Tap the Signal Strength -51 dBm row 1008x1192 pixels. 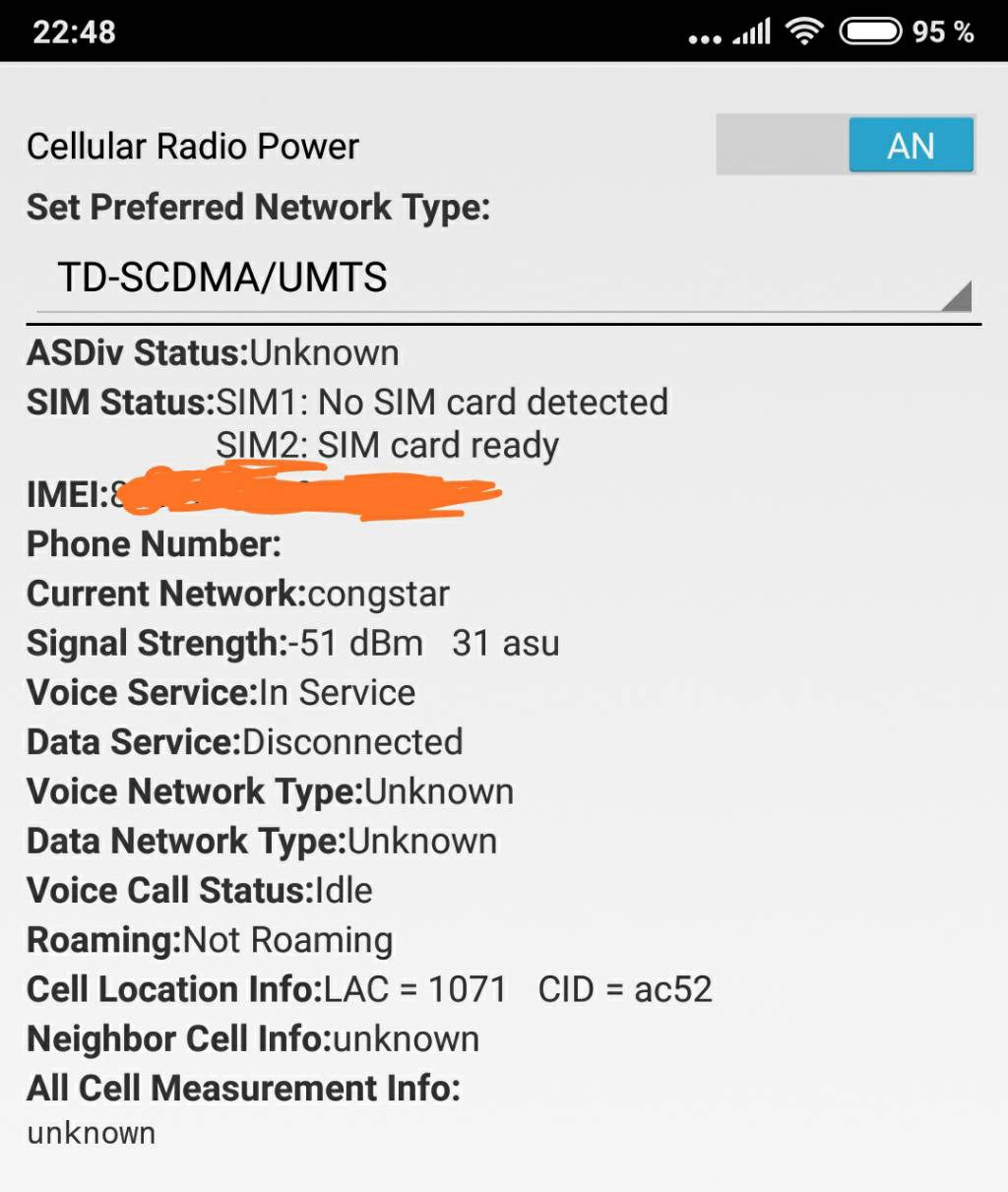pos(293,643)
